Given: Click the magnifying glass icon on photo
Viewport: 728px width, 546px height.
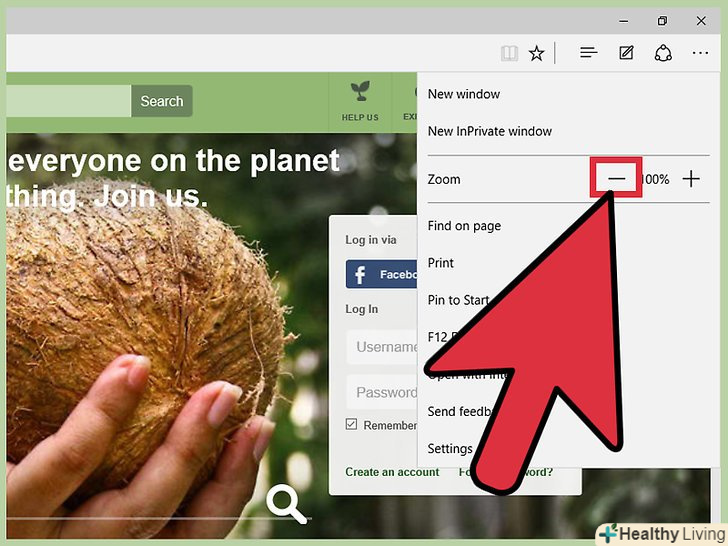Looking at the screenshot, I should click(x=286, y=504).
